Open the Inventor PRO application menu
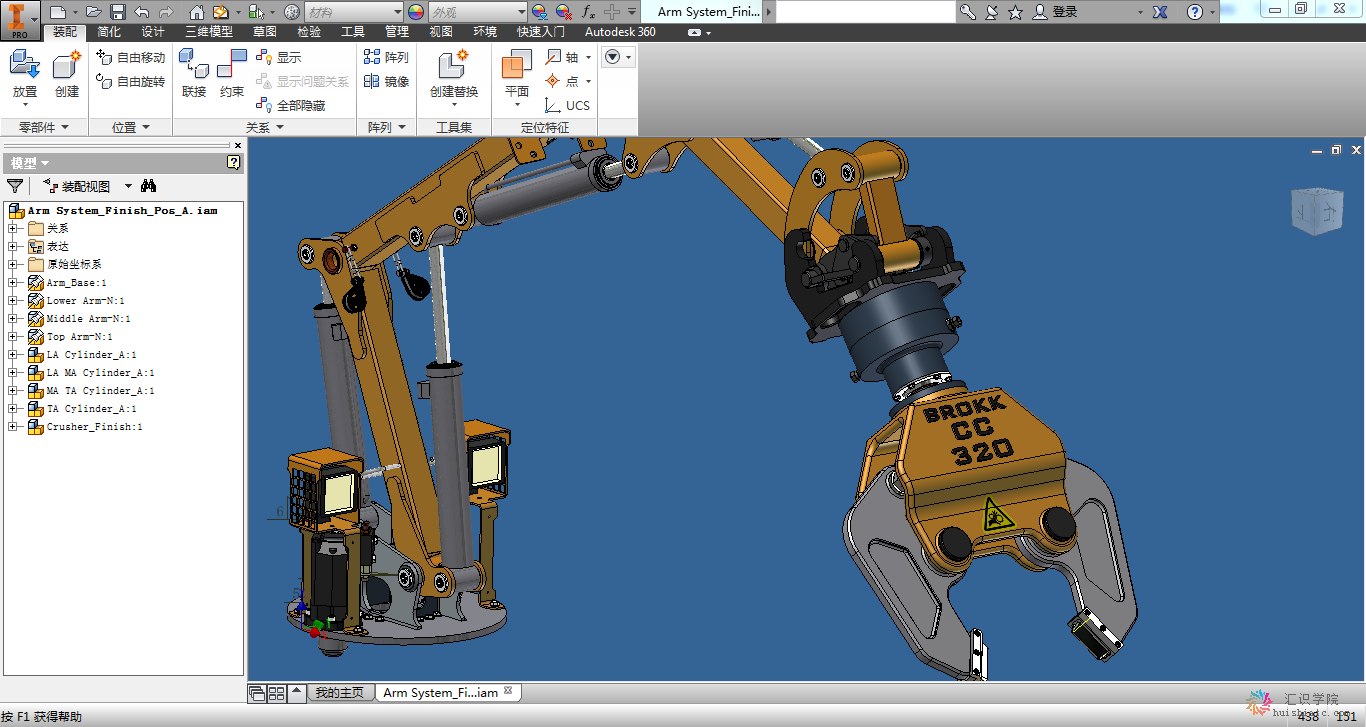This screenshot has width=1366, height=727. click(20, 20)
